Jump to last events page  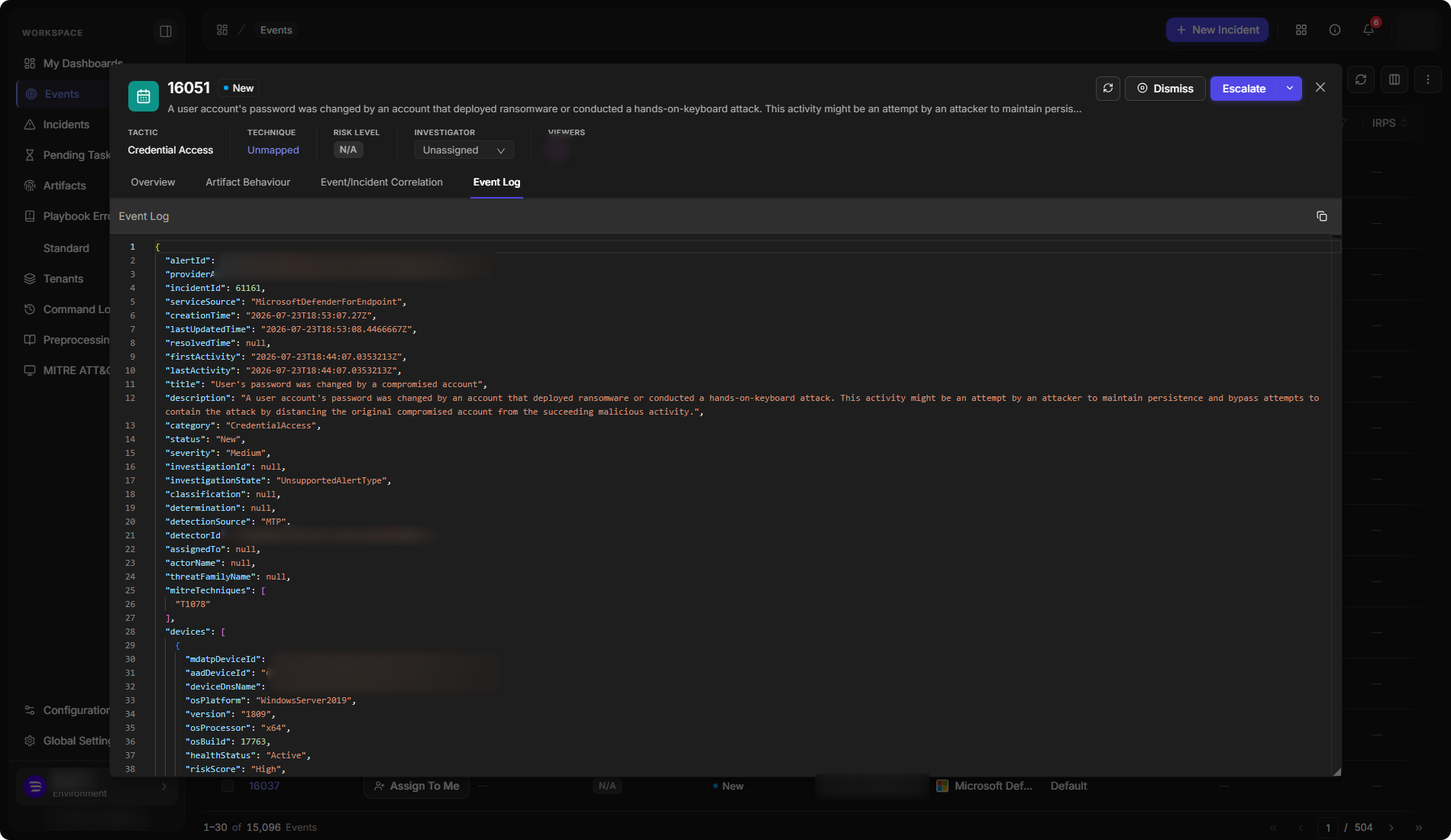pyautogui.click(x=1419, y=828)
